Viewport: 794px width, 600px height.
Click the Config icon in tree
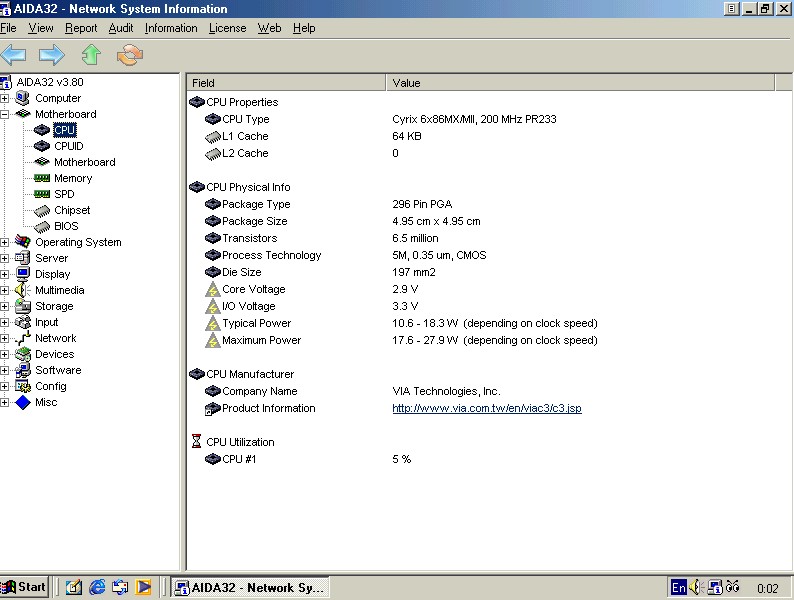tap(23, 386)
